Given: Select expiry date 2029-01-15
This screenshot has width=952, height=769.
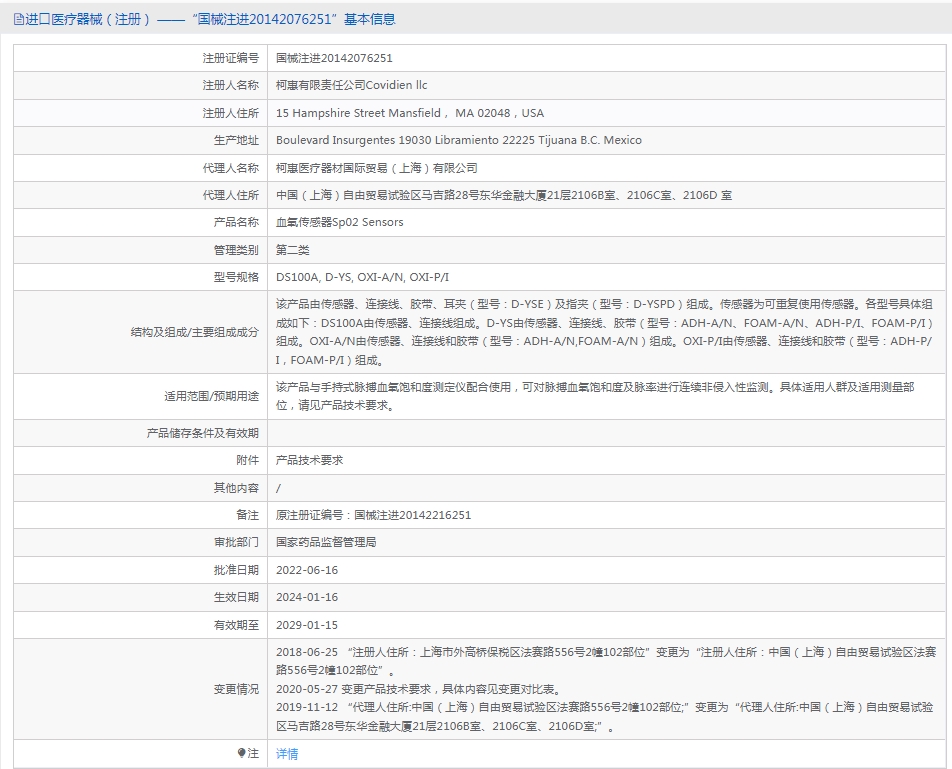Looking at the screenshot, I should point(307,625).
